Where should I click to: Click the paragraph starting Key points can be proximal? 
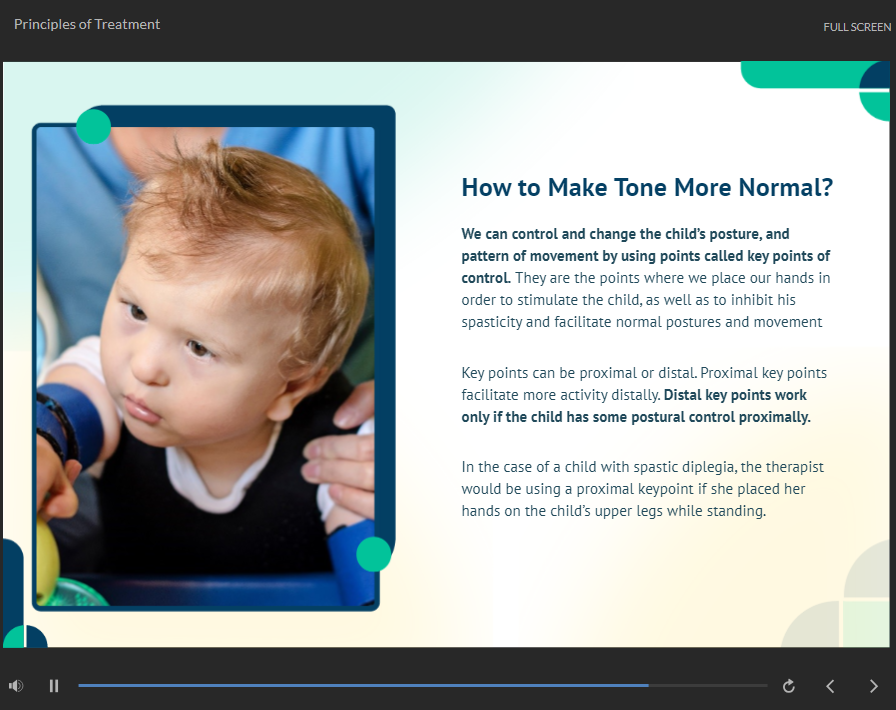point(644,395)
